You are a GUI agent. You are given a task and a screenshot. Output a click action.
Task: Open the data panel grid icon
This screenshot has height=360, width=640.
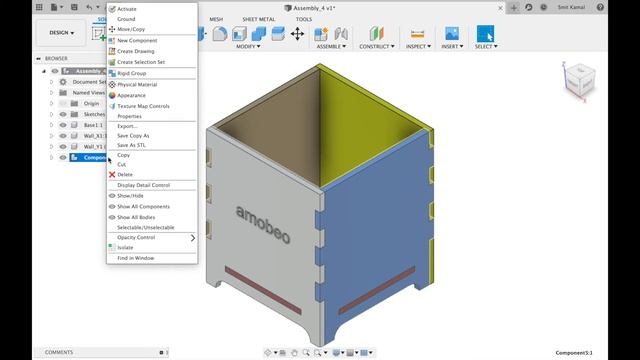(39, 7)
